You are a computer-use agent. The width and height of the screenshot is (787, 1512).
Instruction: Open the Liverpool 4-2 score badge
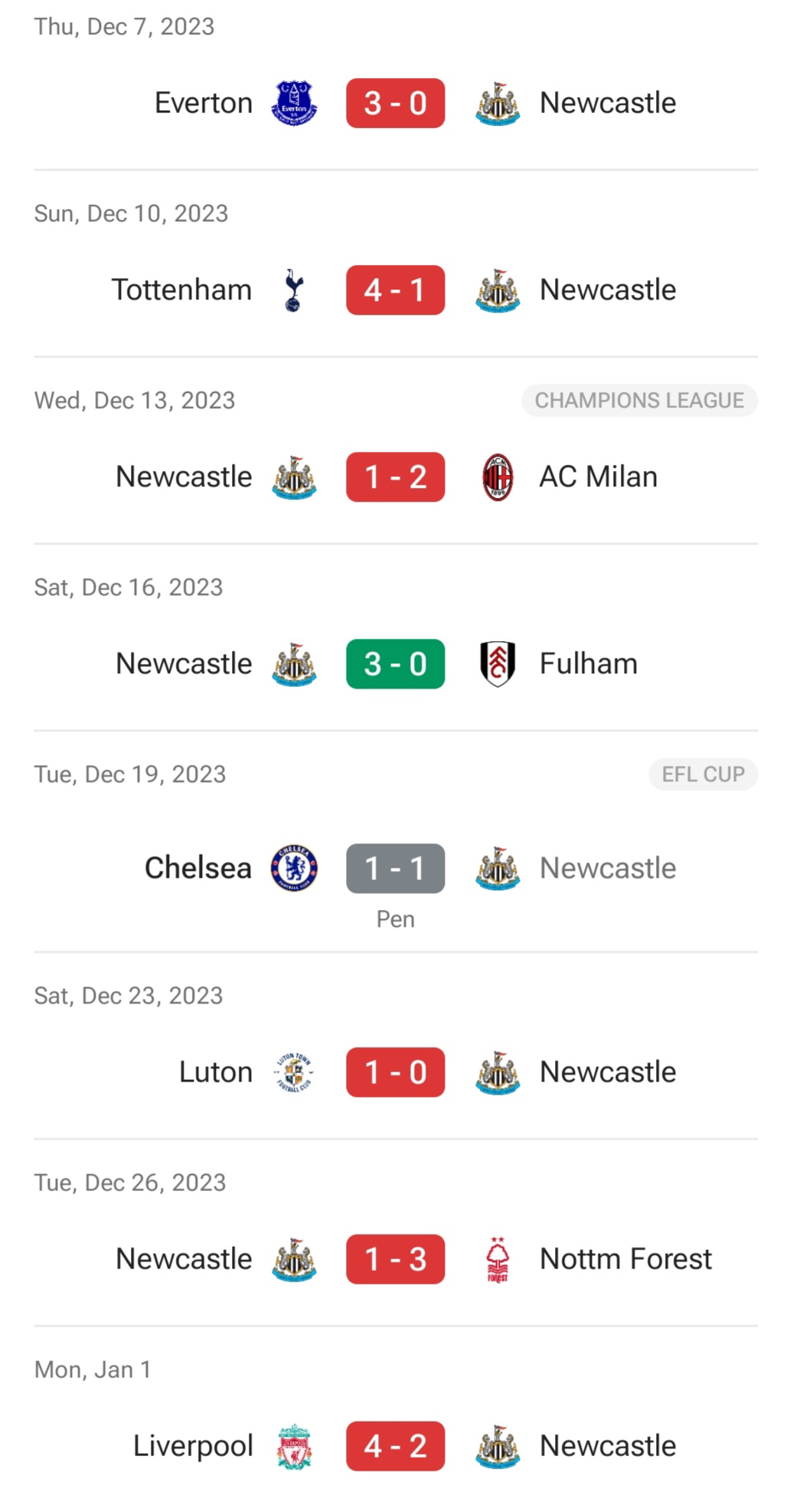[395, 1445]
